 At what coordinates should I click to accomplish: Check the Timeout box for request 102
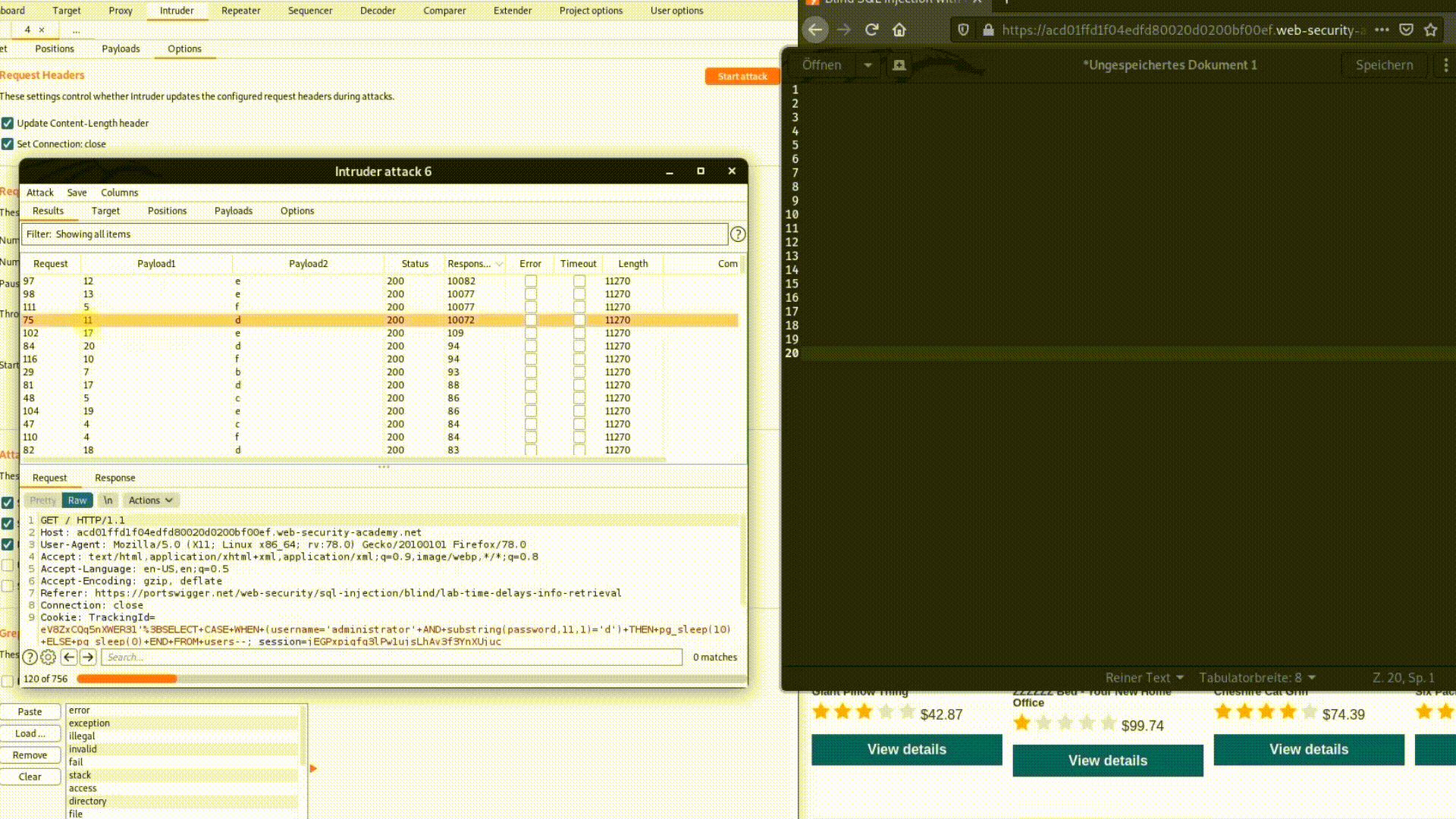(x=579, y=333)
